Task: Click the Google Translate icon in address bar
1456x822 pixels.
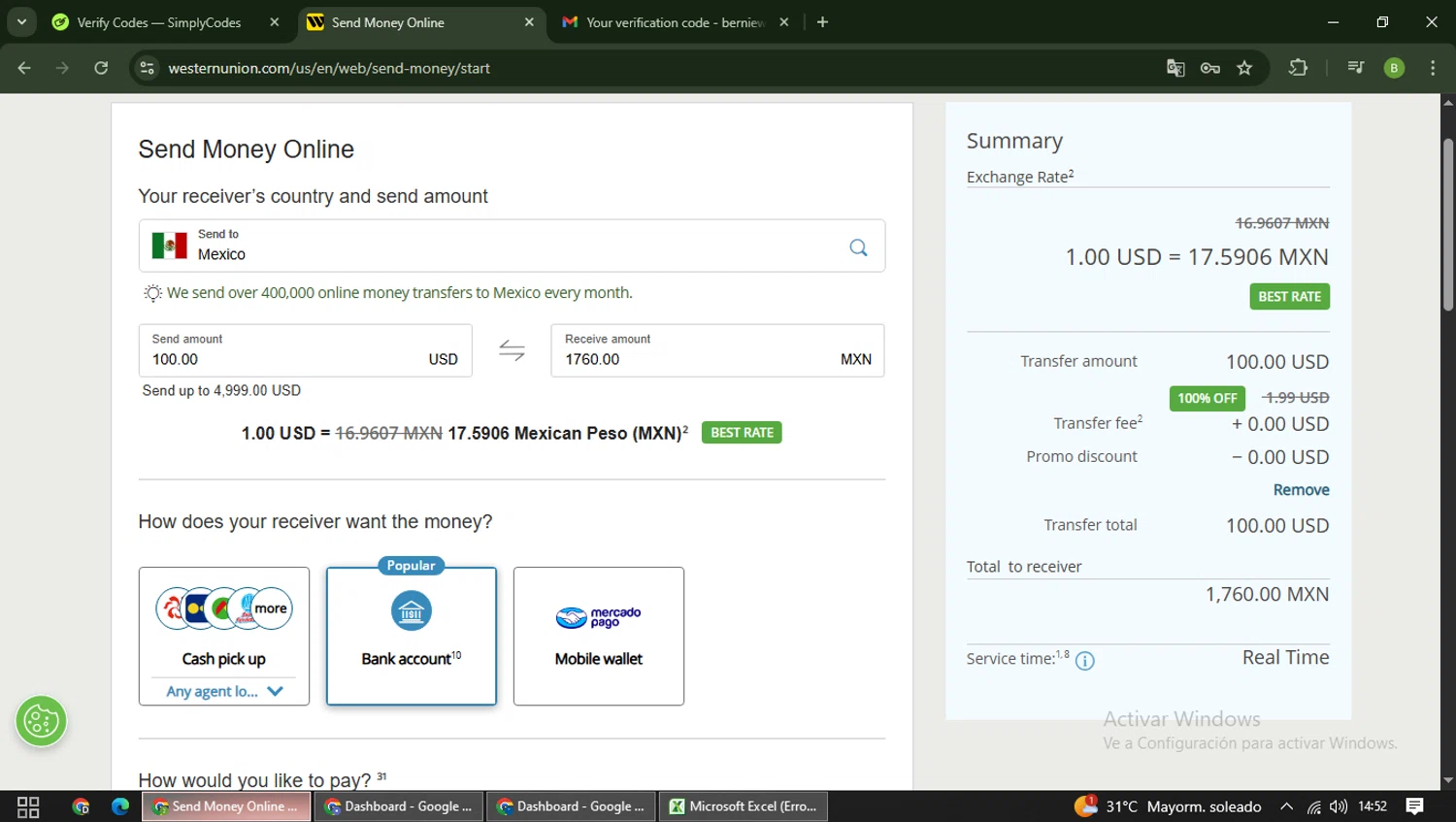Action: coord(1175,68)
